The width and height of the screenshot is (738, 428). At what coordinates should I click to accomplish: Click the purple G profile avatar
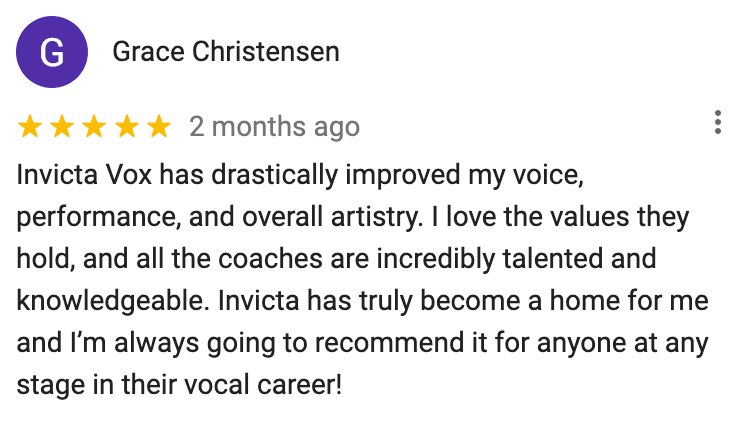pos(51,52)
